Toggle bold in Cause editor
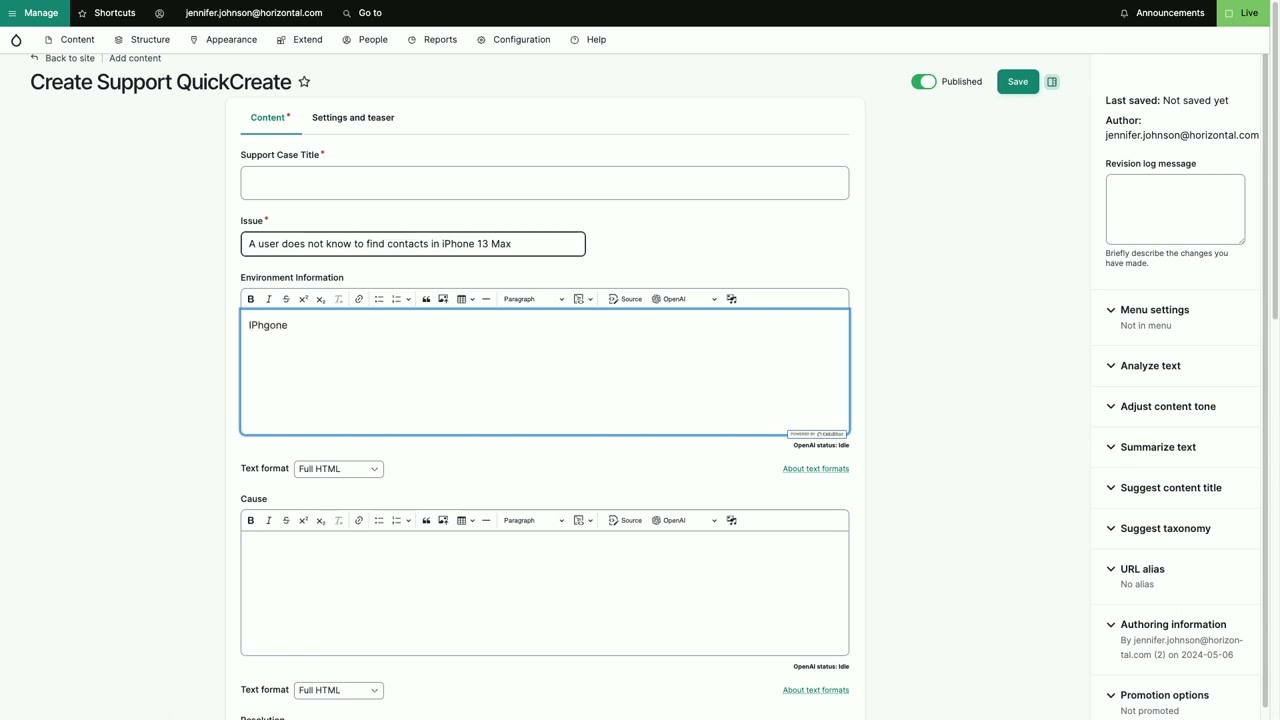Image resolution: width=1280 pixels, height=720 pixels. (251, 520)
